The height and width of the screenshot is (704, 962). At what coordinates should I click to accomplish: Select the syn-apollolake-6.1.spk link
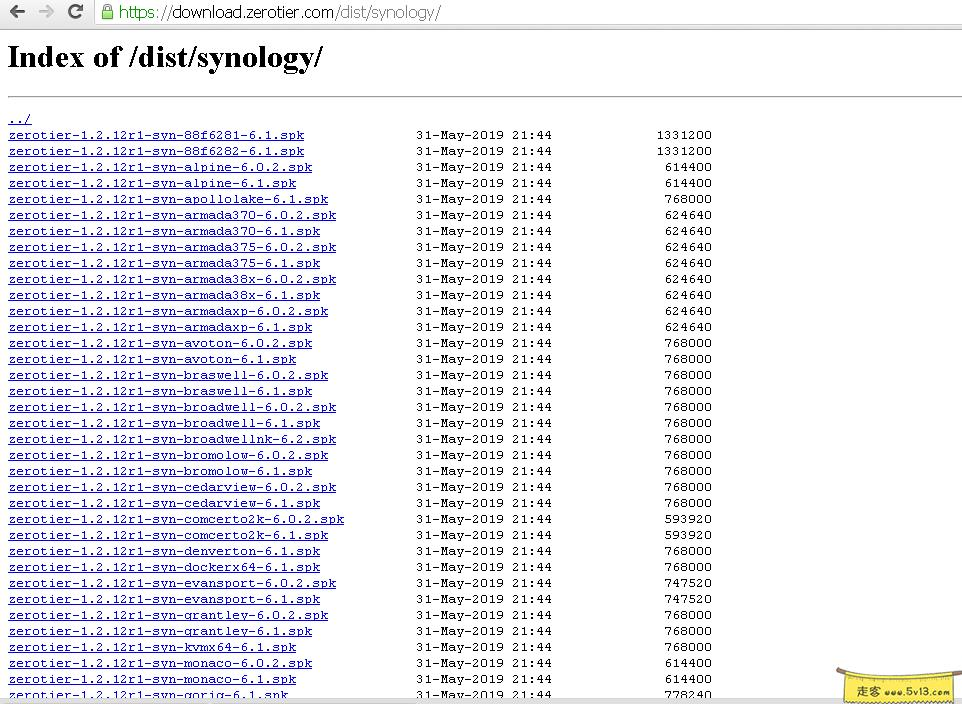168,199
